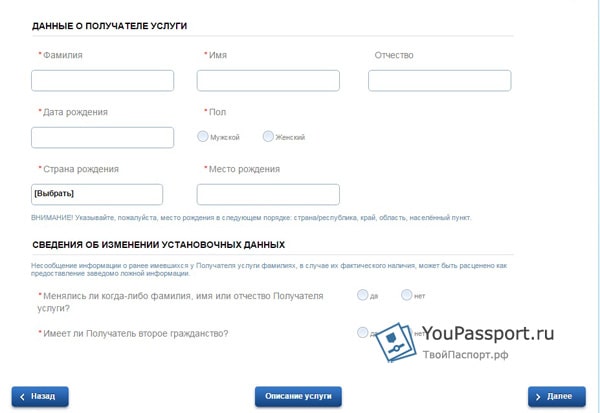The image size is (600, 413).
Task: Click the YouPassport passport logo icon
Action: 396,342
